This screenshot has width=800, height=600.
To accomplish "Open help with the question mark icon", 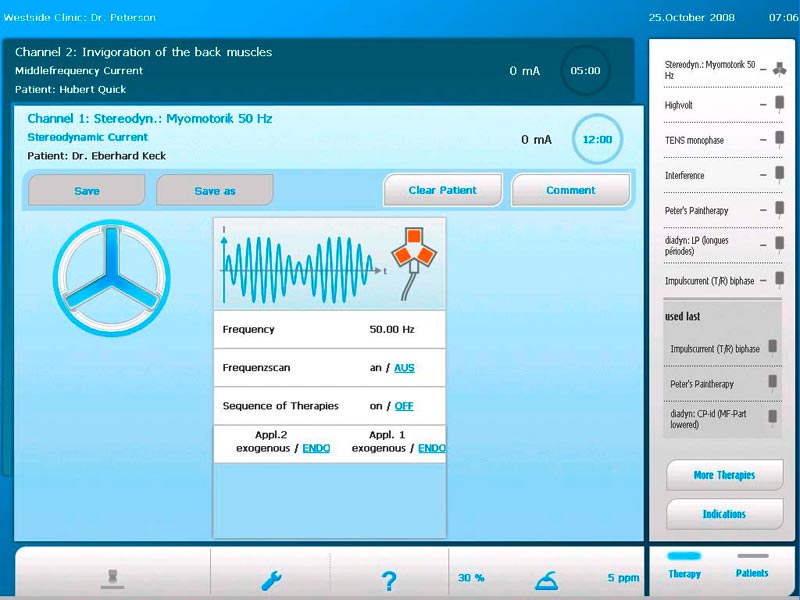I will click(389, 580).
